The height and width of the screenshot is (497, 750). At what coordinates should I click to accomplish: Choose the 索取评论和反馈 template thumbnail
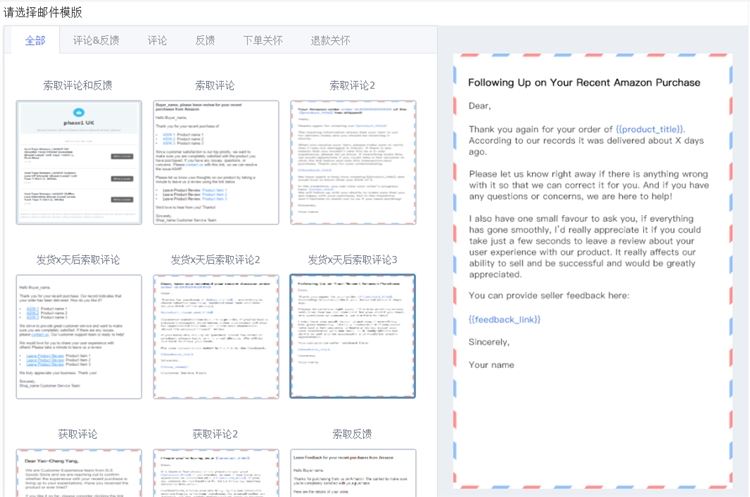pyautogui.click(x=79, y=162)
